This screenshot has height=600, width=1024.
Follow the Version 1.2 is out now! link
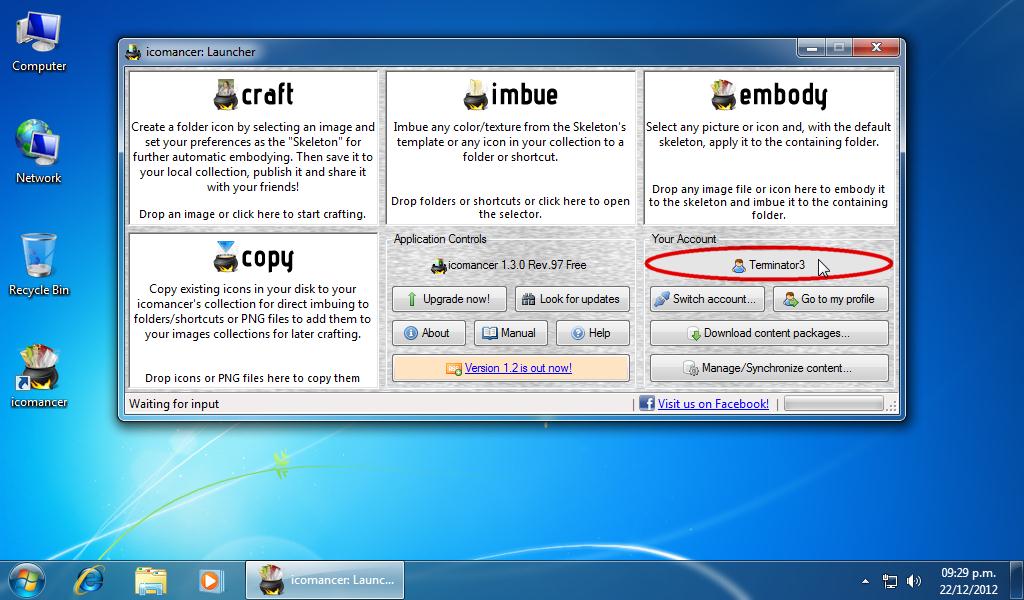tap(518, 368)
